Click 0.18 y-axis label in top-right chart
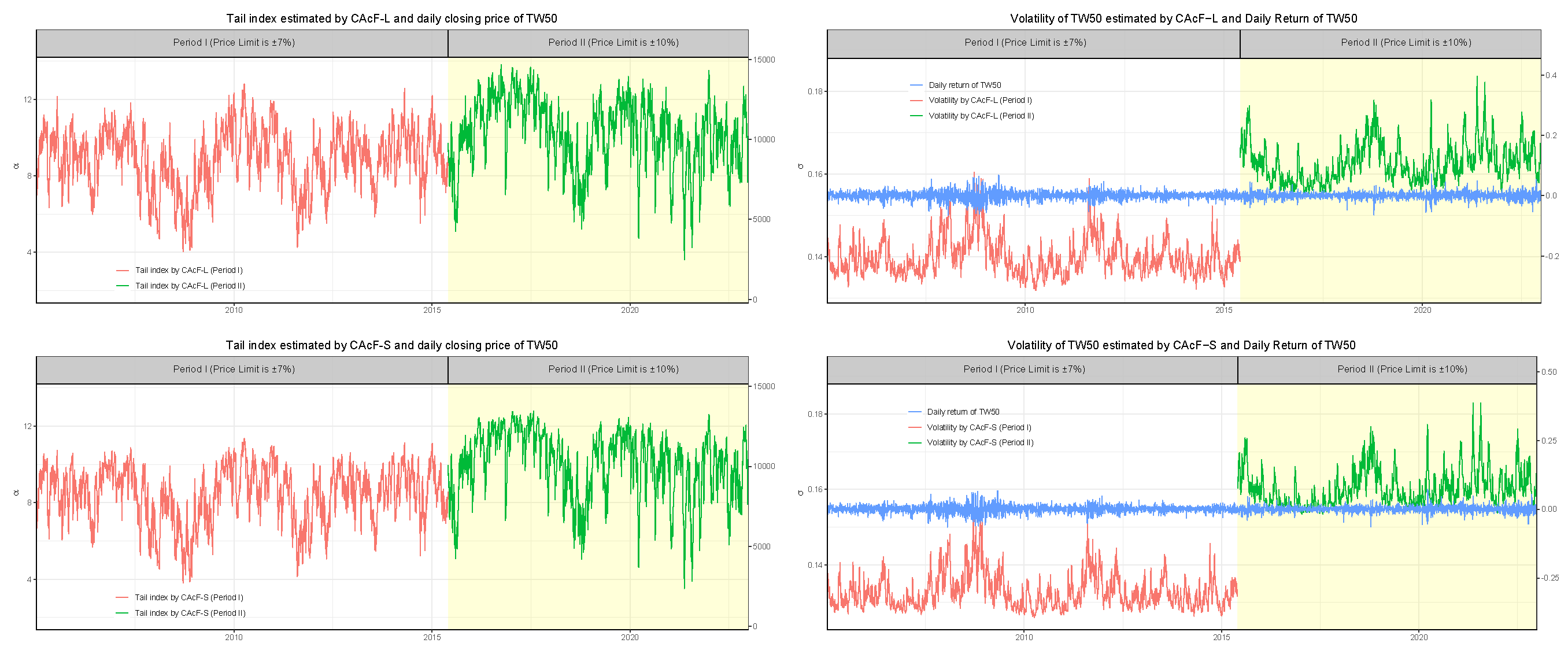 click(815, 91)
